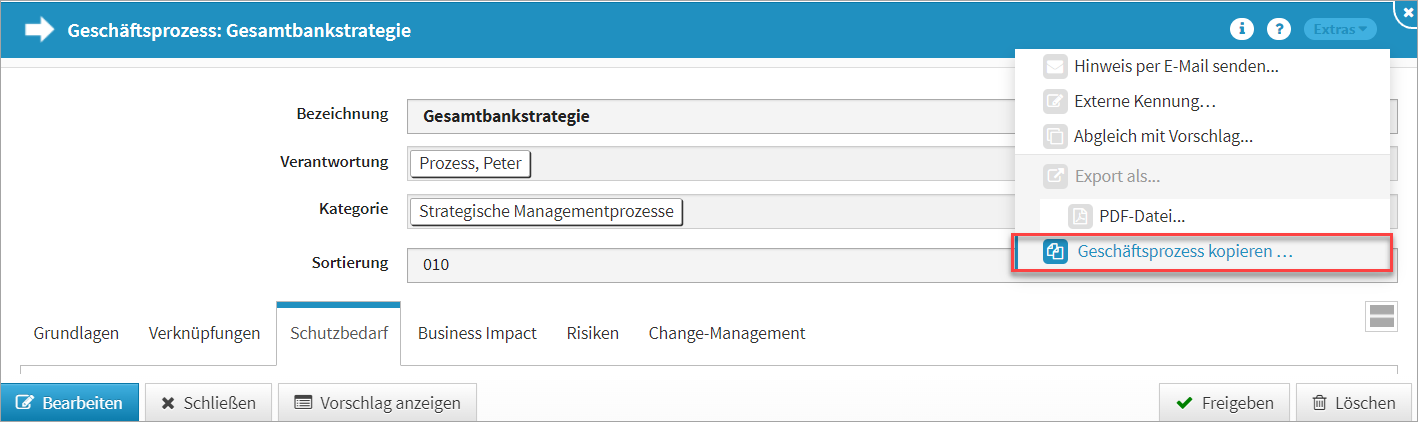This screenshot has width=1418, height=422.
Task: Go to the Change-Management tab
Action: [x=726, y=333]
